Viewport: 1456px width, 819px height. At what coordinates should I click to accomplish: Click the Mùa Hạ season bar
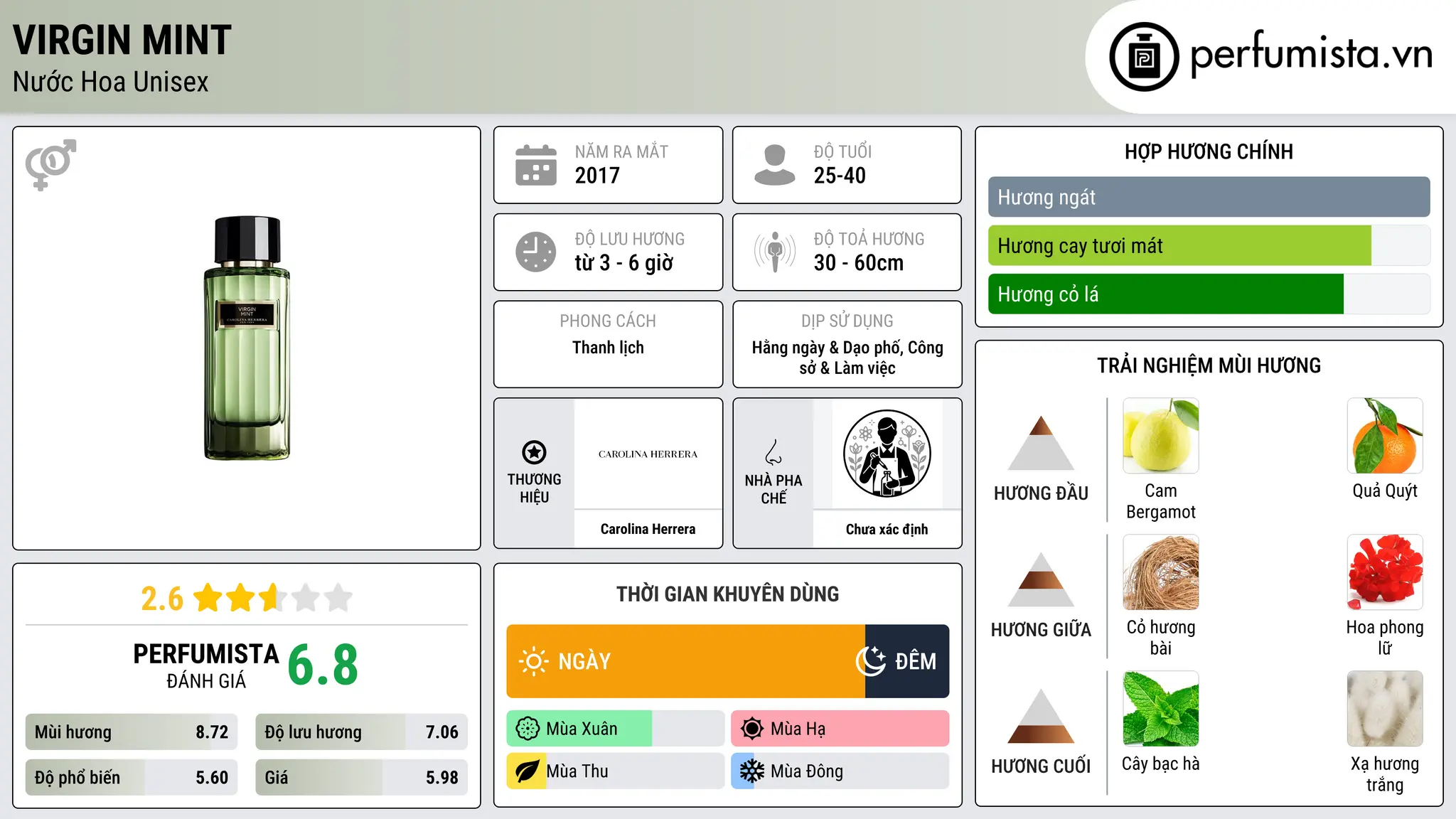click(840, 729)
